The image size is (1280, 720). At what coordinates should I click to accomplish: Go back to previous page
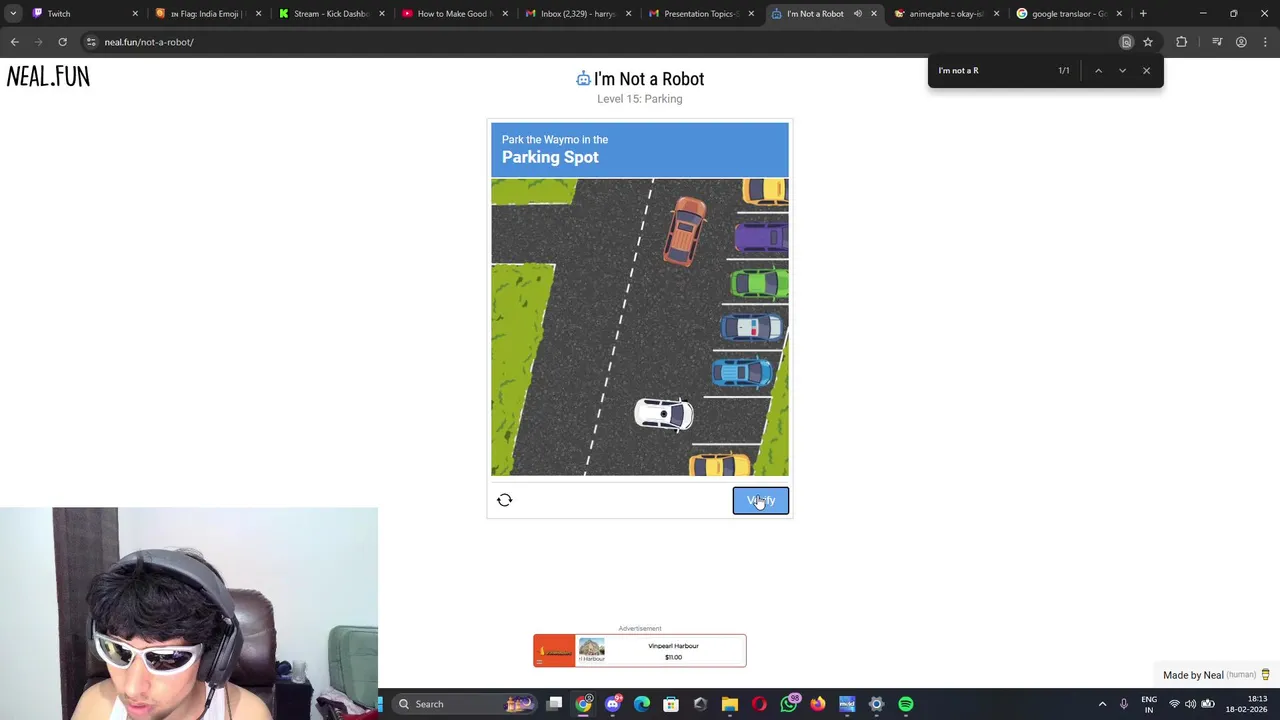point(15,42)
